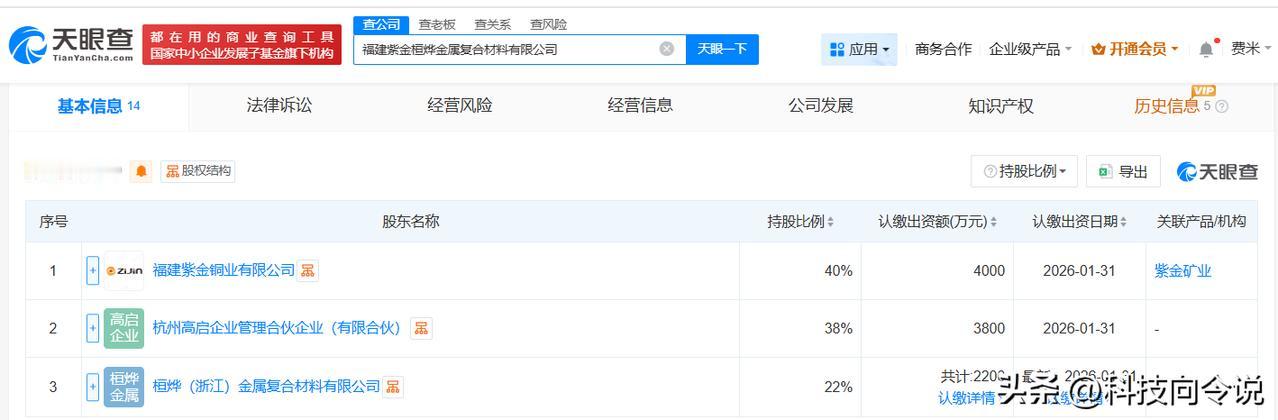Select the 公司发展 tab
The image size is (1278, 420).
(820, 105)
